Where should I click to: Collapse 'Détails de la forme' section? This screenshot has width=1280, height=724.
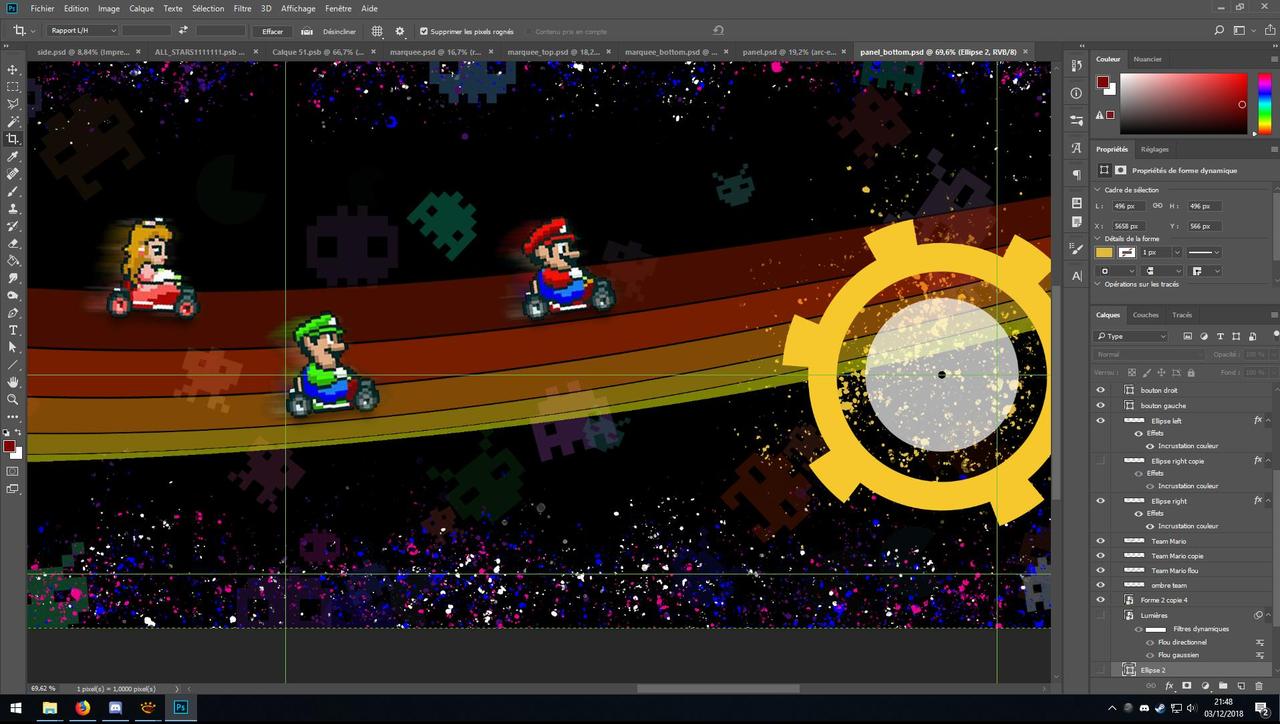1098,239
